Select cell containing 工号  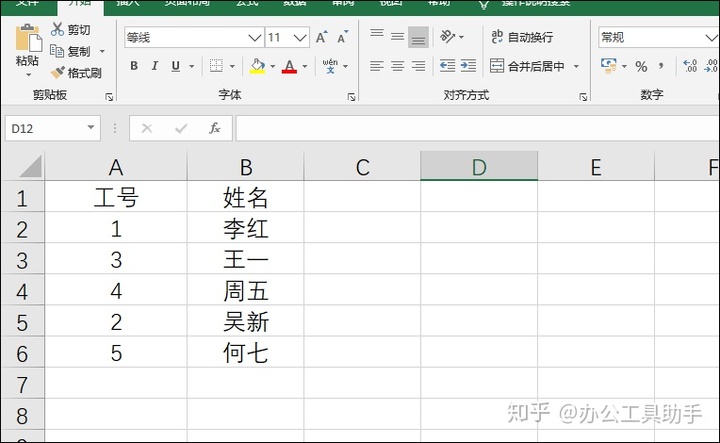point(116,197)
